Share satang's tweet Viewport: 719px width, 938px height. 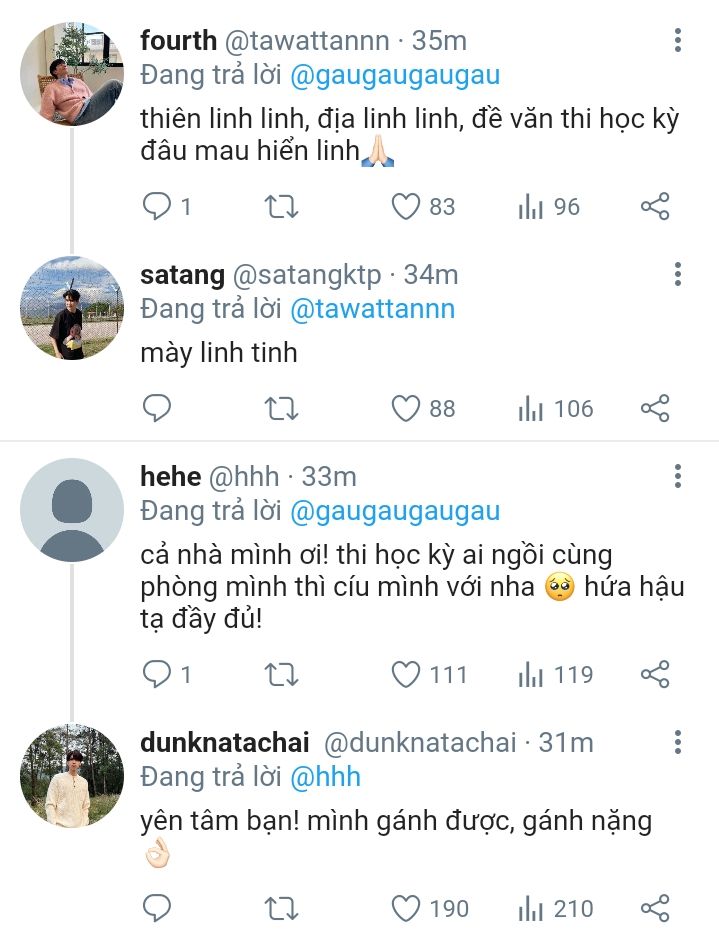[654, 408]
